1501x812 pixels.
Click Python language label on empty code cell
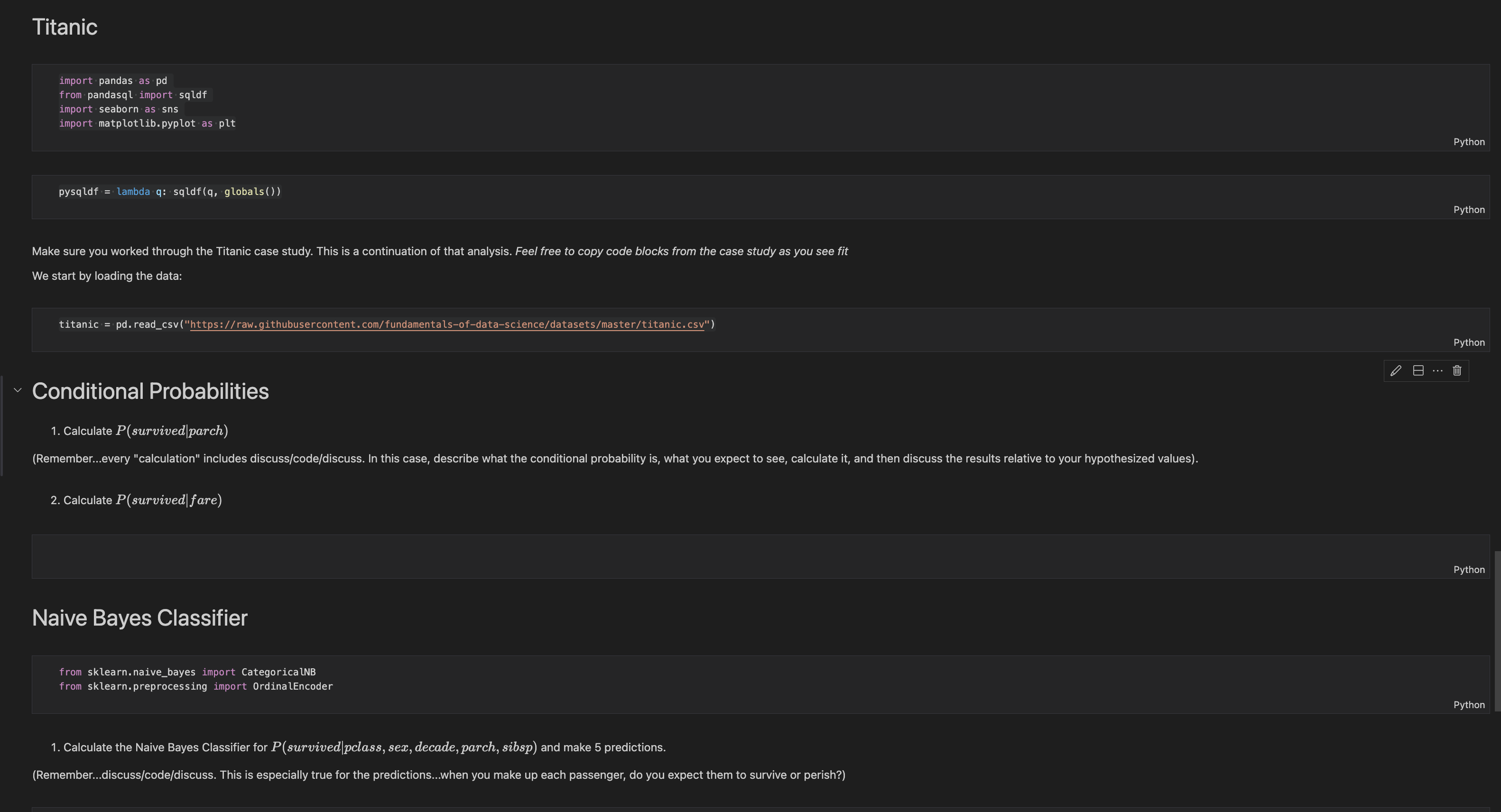(1468, 570)
